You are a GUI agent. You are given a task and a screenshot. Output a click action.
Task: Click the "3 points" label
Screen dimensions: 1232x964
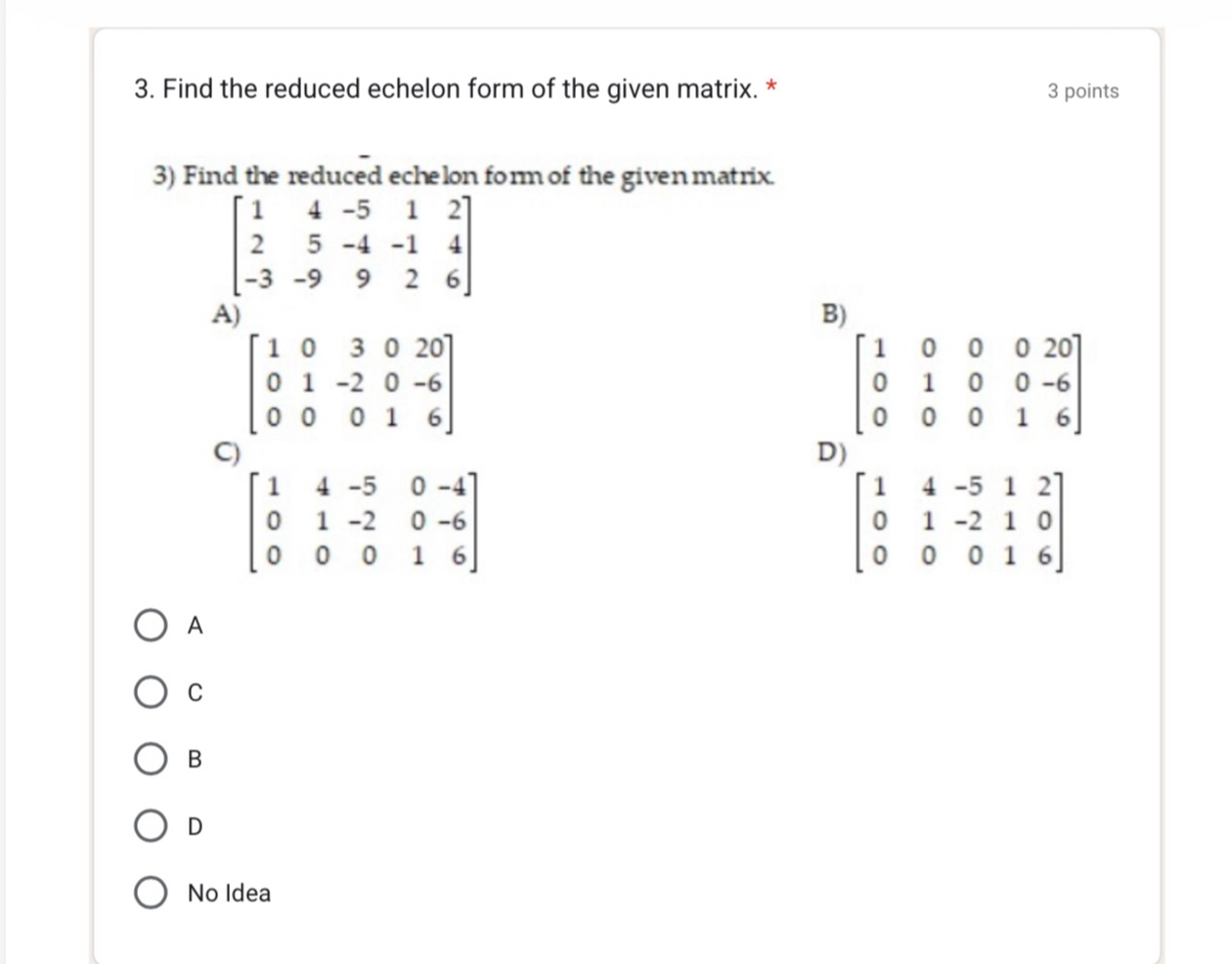pos(1082,91)
